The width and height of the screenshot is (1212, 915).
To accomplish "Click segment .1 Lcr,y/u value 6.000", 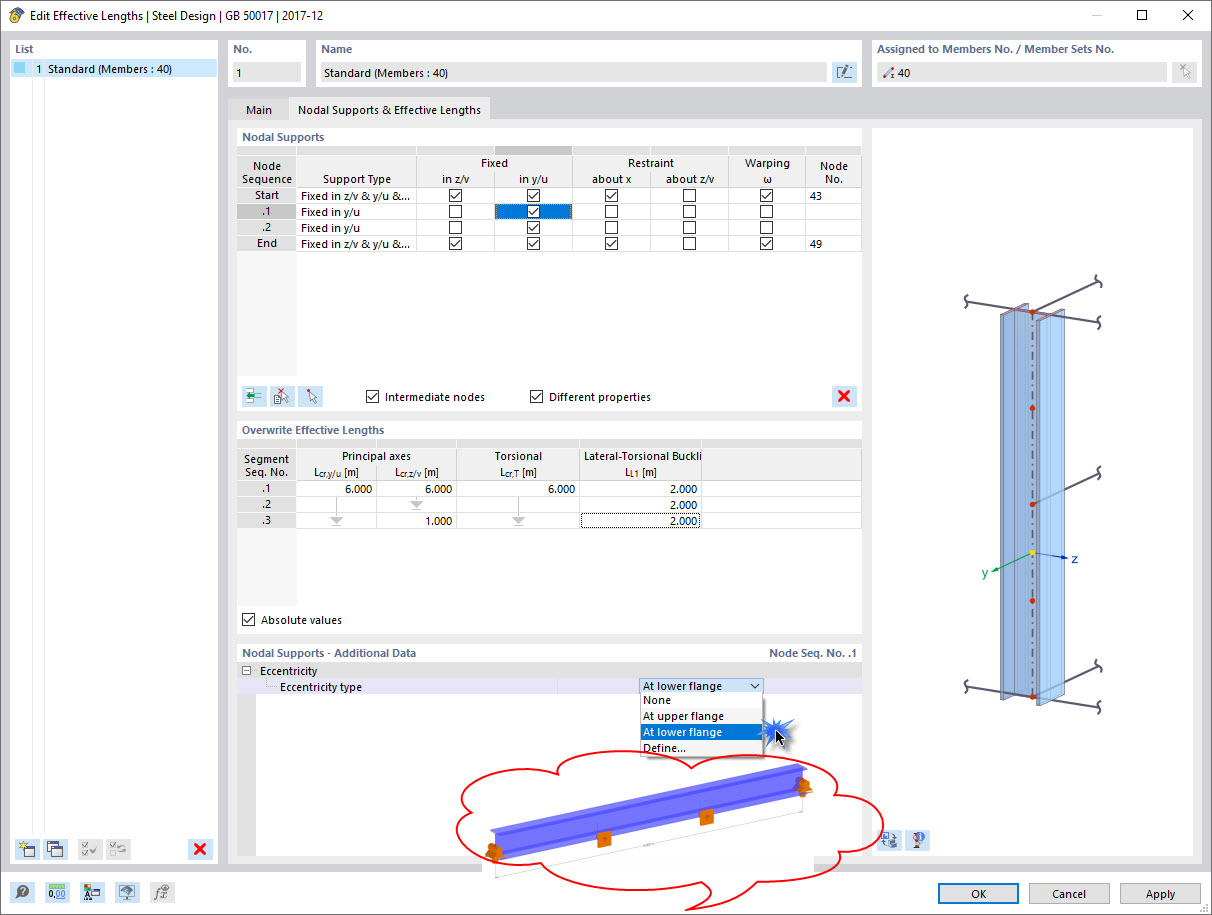I will 336,489.
